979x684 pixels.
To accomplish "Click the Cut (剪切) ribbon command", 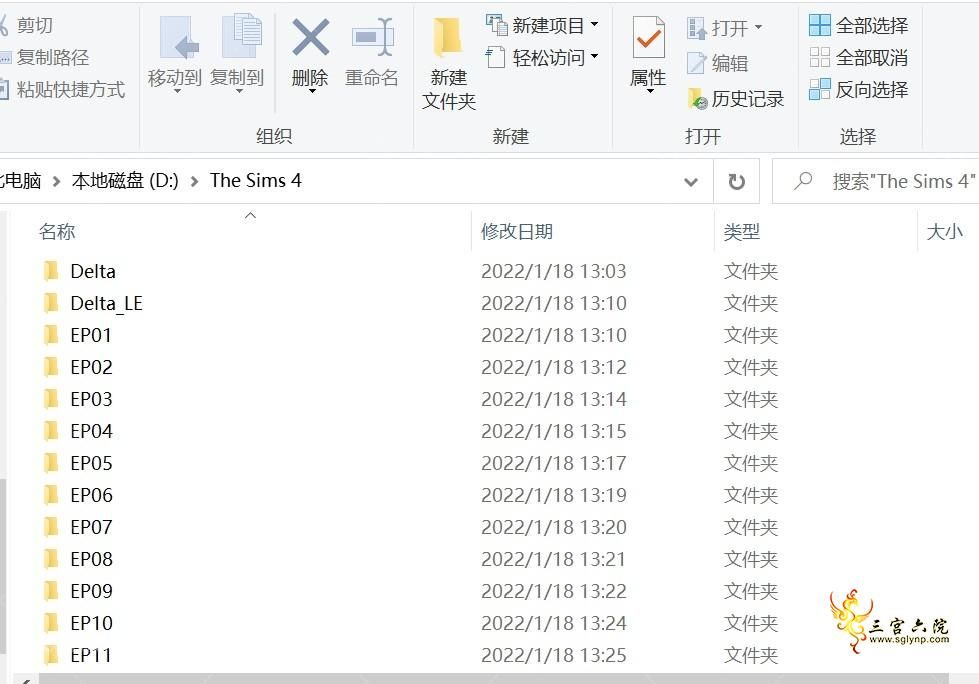I will 25,26.
